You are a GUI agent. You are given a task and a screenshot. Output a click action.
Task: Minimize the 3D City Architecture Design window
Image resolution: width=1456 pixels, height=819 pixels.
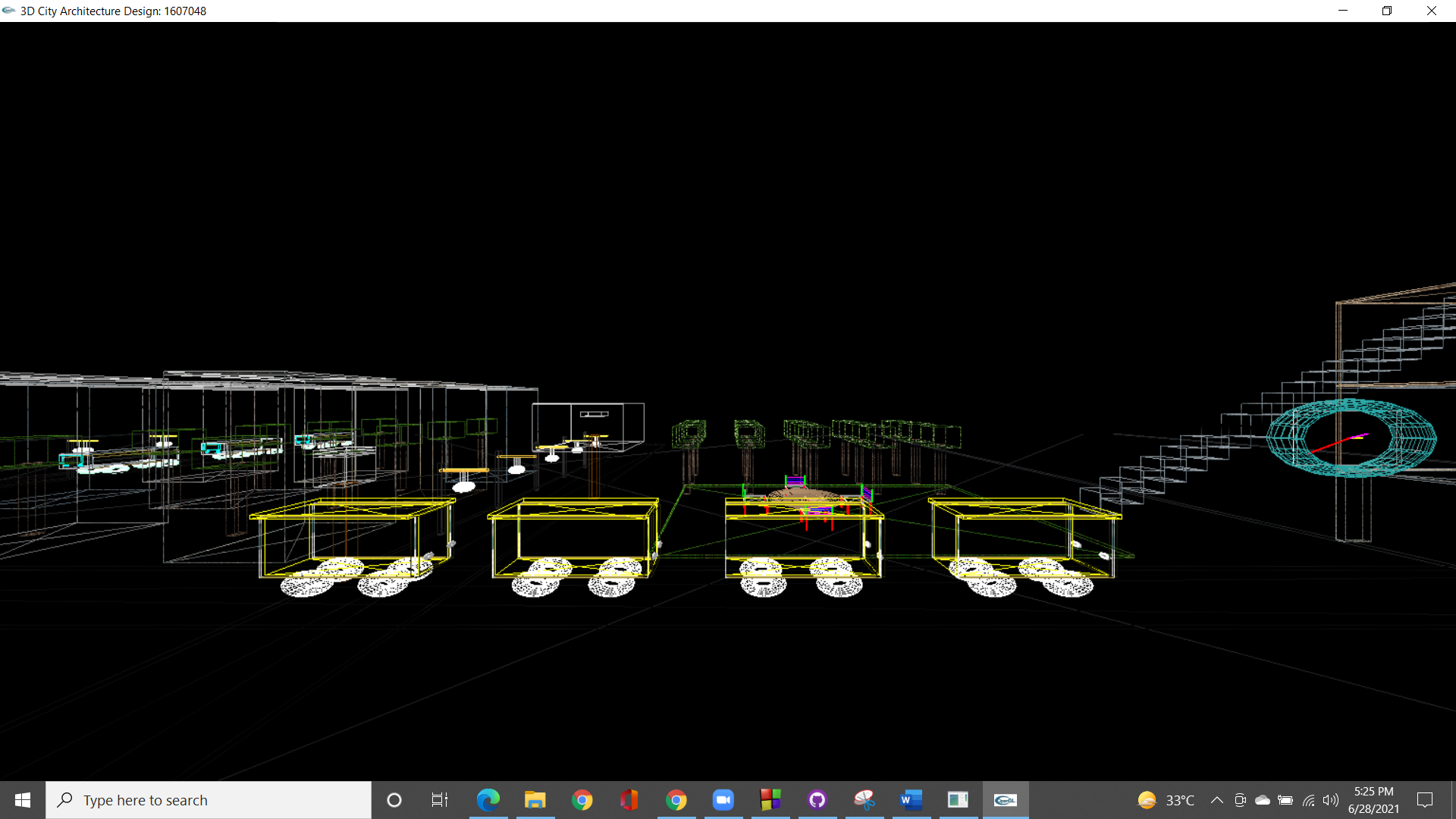(x=1343, y=11)
